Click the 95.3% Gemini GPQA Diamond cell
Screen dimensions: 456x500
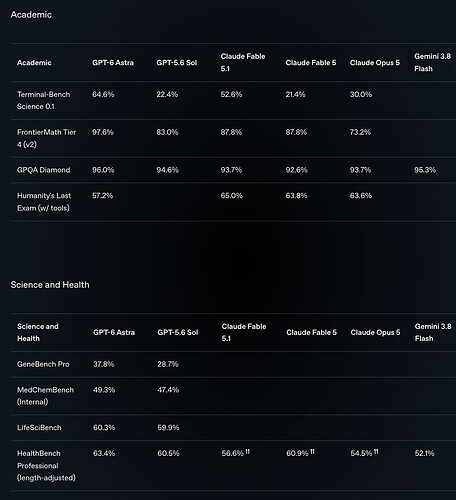[425, 170]
